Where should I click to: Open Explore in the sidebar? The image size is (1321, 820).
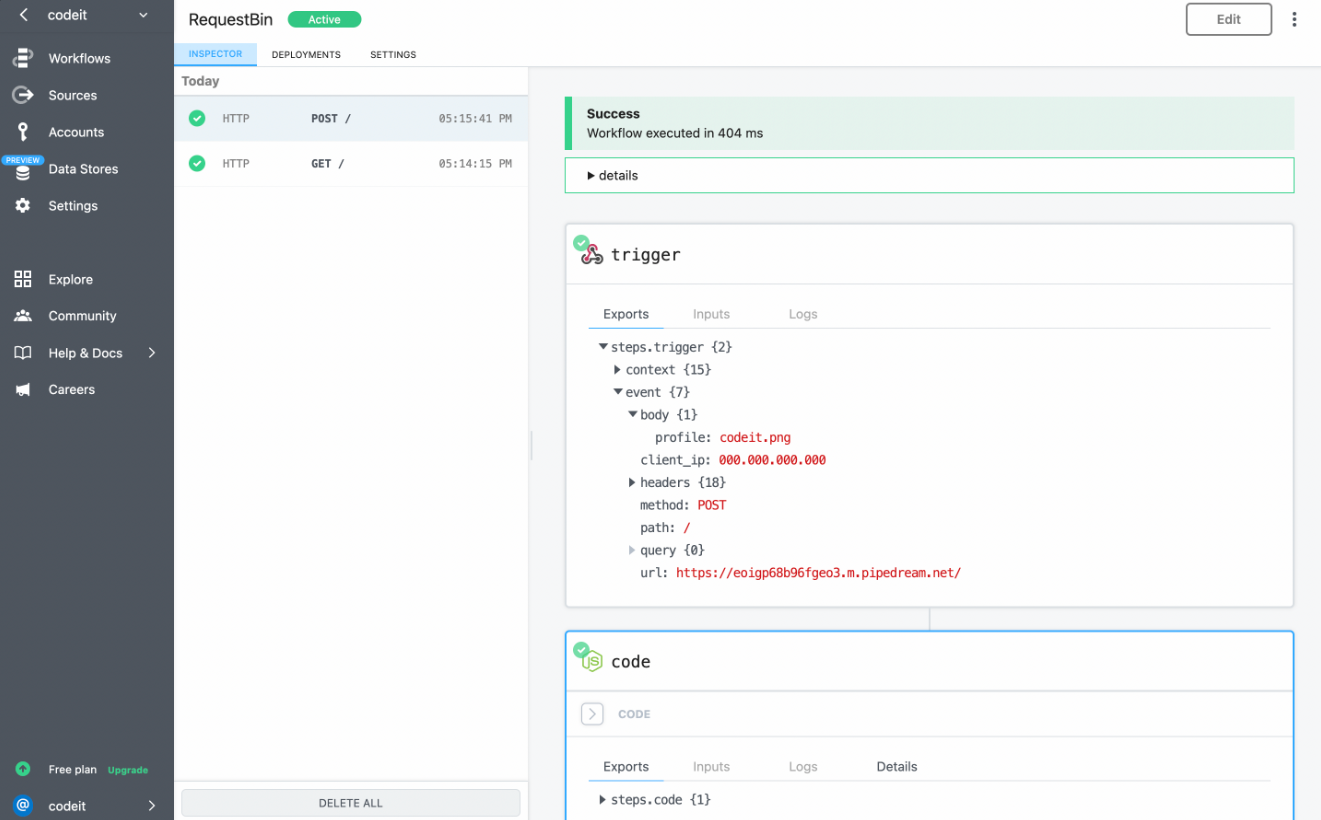(70, 279)
